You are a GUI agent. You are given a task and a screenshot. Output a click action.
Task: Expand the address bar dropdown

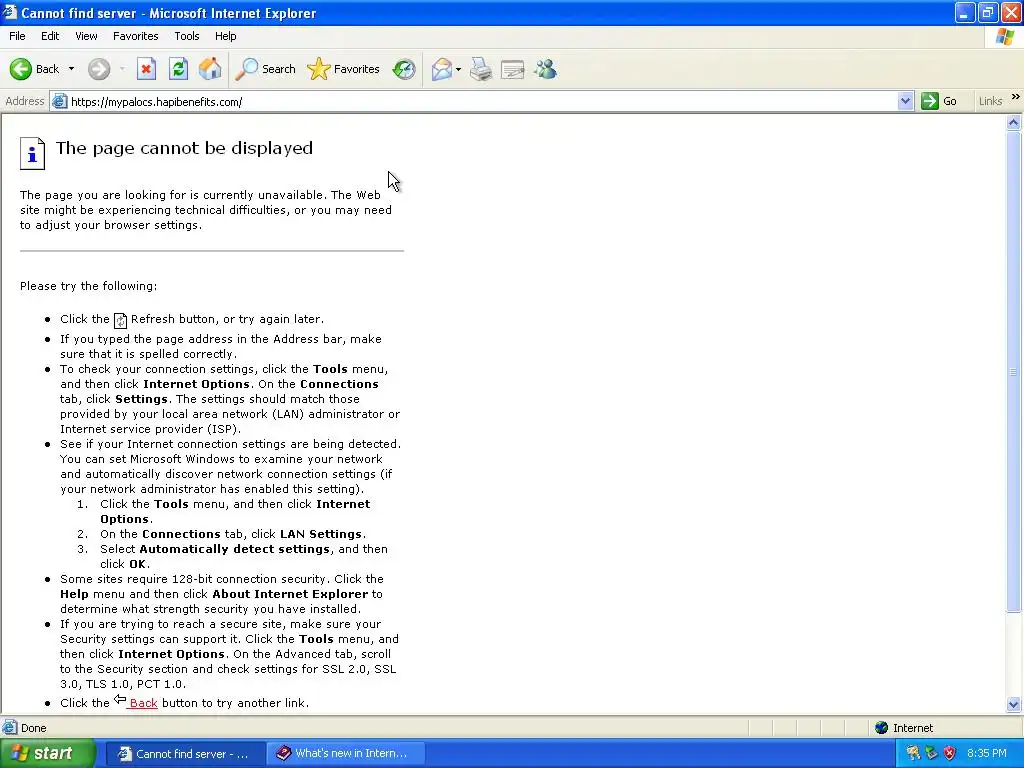pyautogui.click(x=905, y=101)
